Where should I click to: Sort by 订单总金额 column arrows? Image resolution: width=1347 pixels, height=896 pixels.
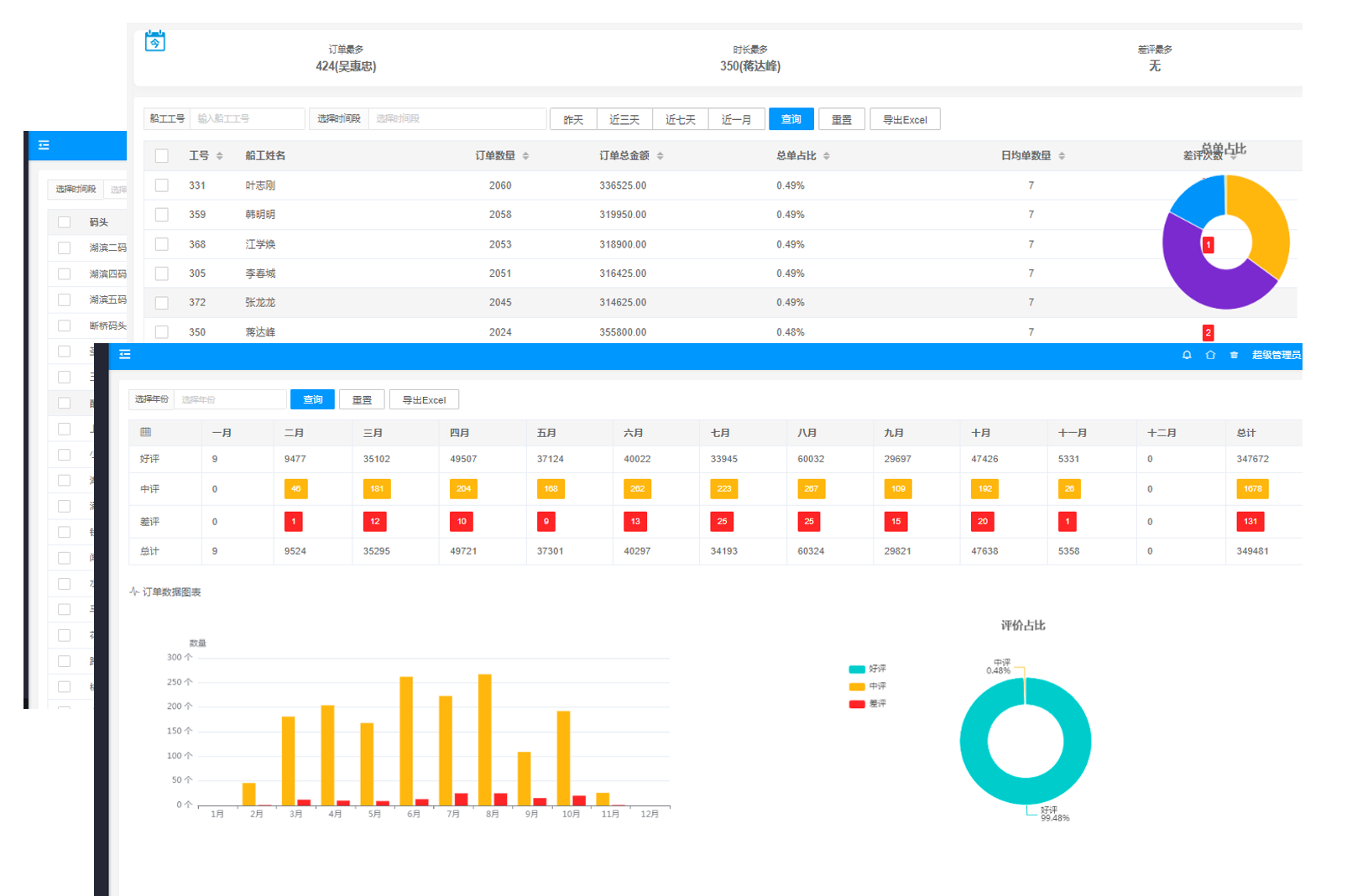pyautogui.click(x=660, y=156)
